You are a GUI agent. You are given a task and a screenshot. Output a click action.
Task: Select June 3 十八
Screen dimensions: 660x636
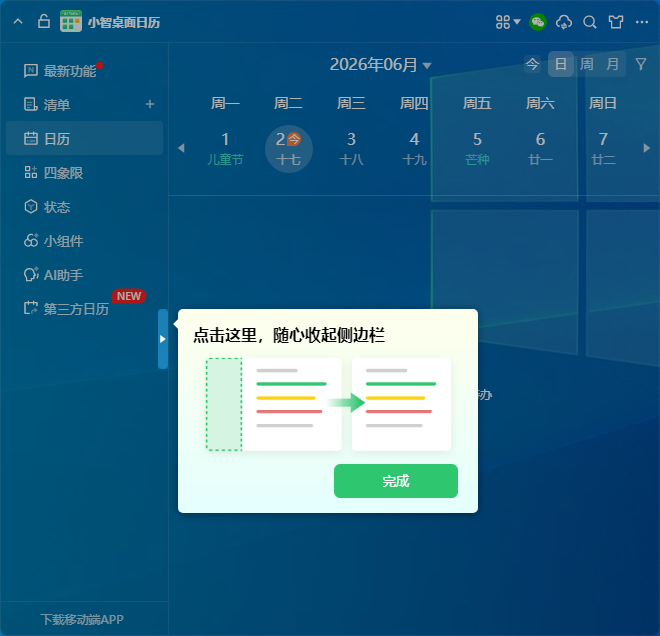(351, 149)
